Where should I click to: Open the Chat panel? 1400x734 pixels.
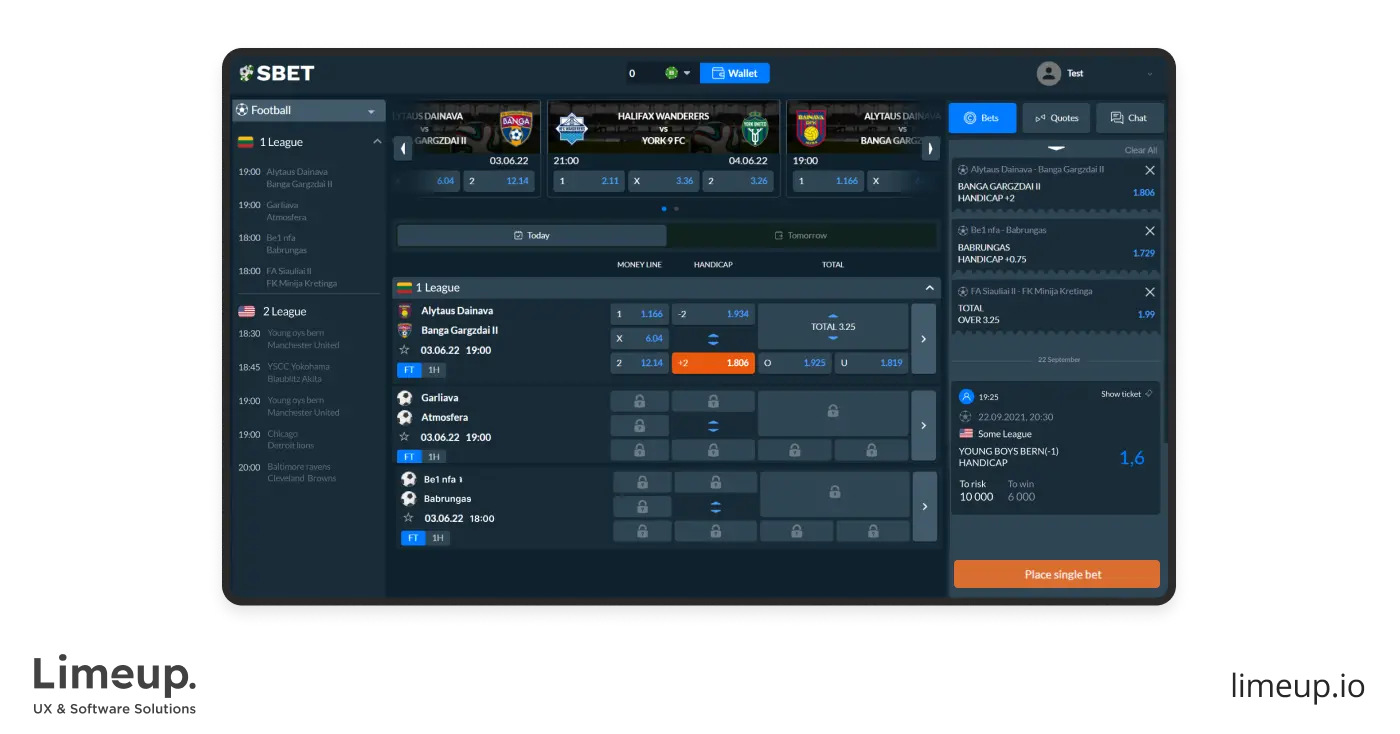coord(1129,117)
